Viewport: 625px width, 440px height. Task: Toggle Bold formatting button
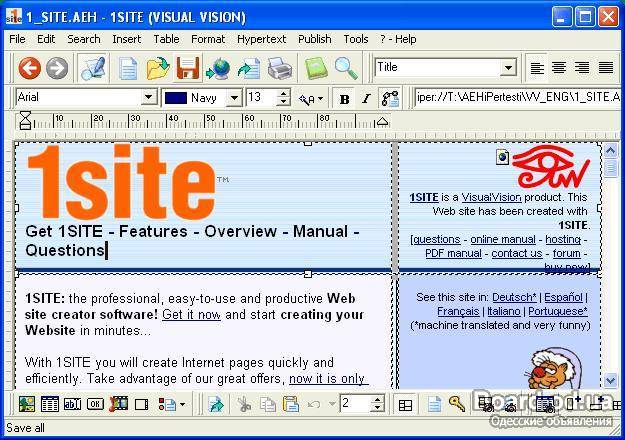click(344, 98)
